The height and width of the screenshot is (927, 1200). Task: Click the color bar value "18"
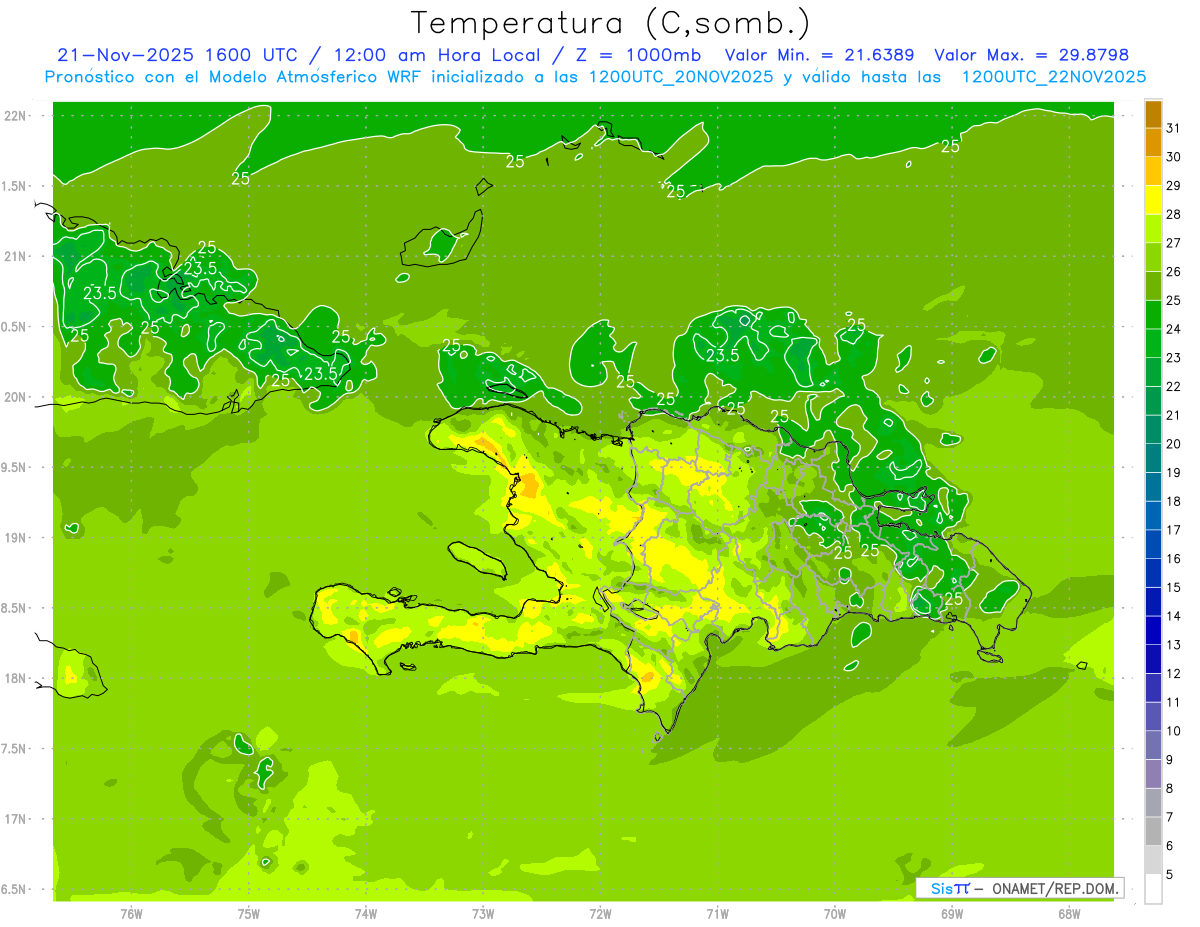coord(1174,502)
